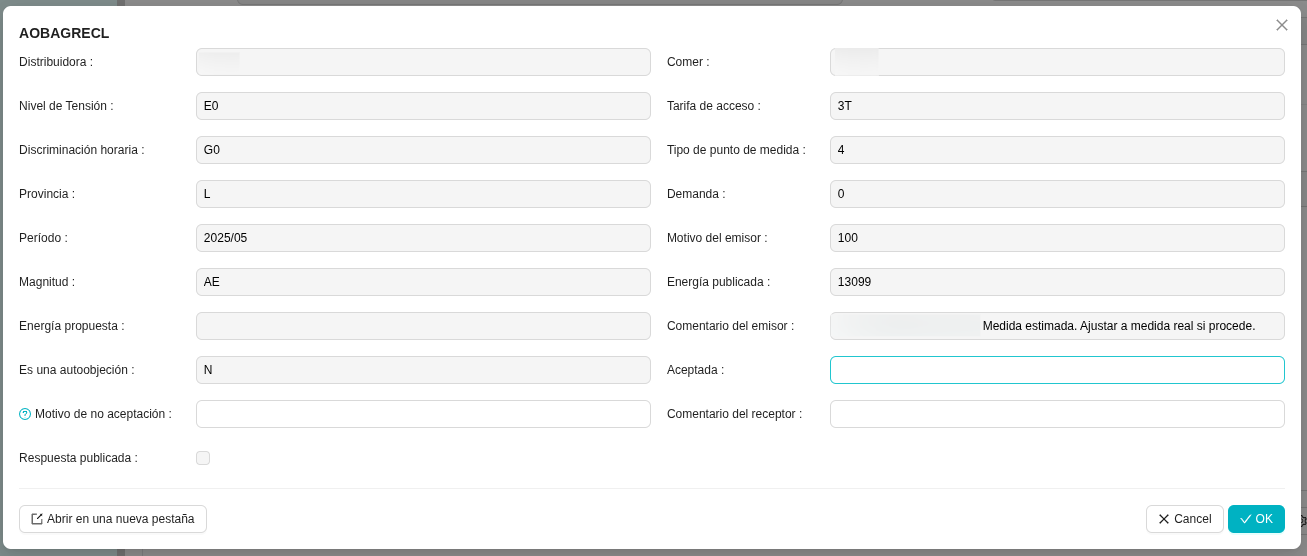
Task: Toggle the Respuesta publicada checkbox
Action: pyautogui.click(x=203, y=458)
